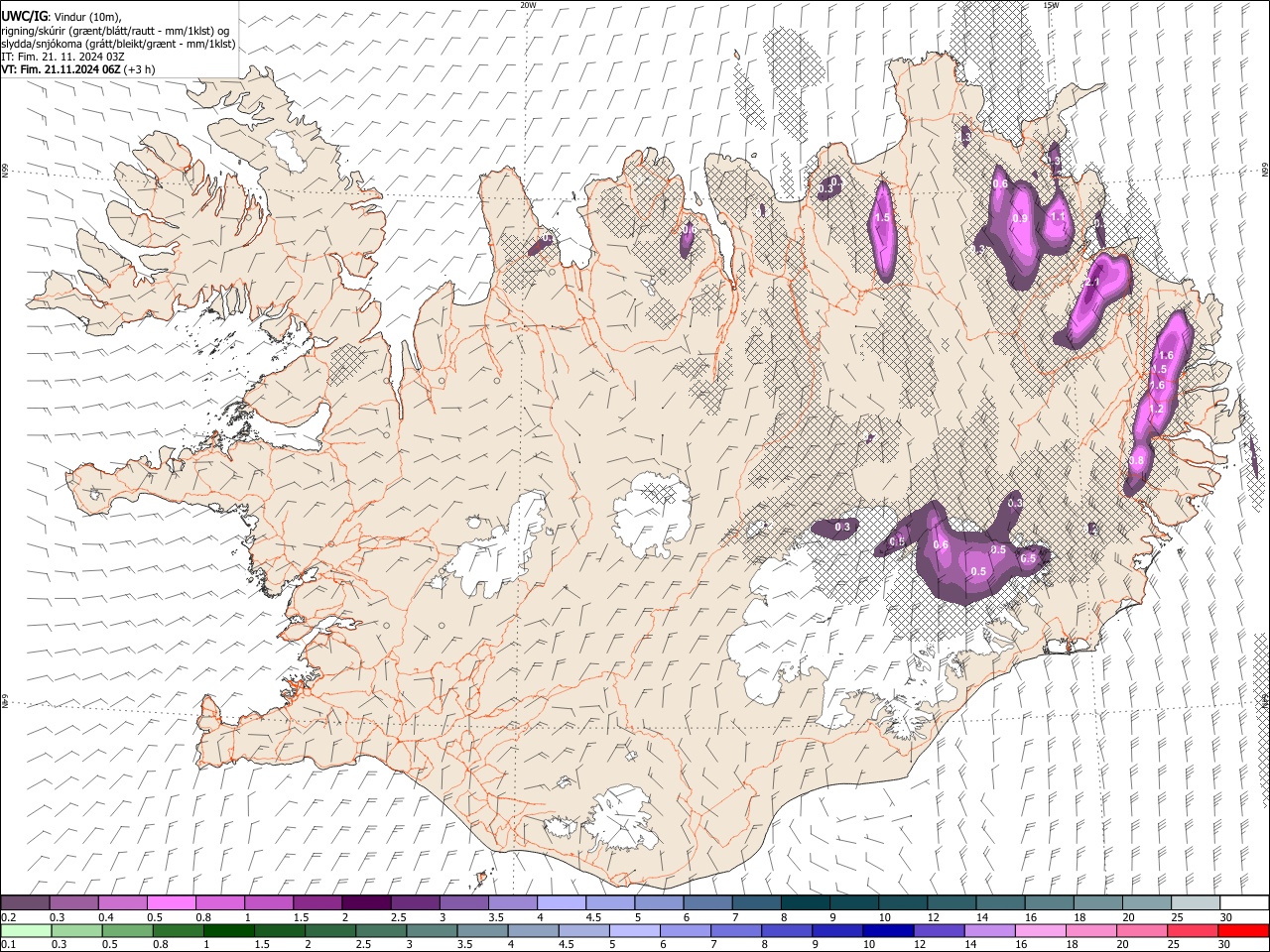Click the '20W' longitude label at the top edge

(529, 5)
